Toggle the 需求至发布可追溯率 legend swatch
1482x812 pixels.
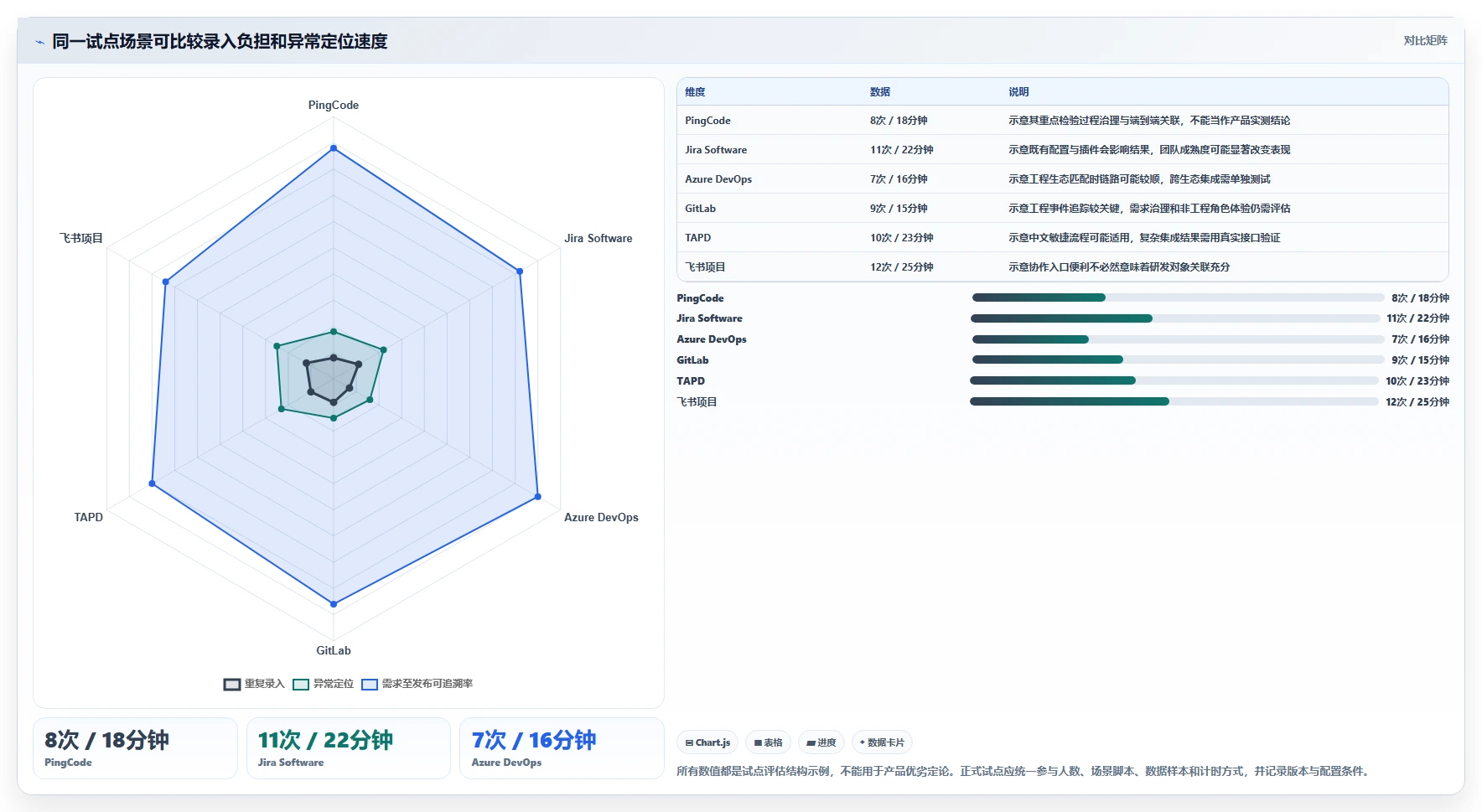[370, 684]
